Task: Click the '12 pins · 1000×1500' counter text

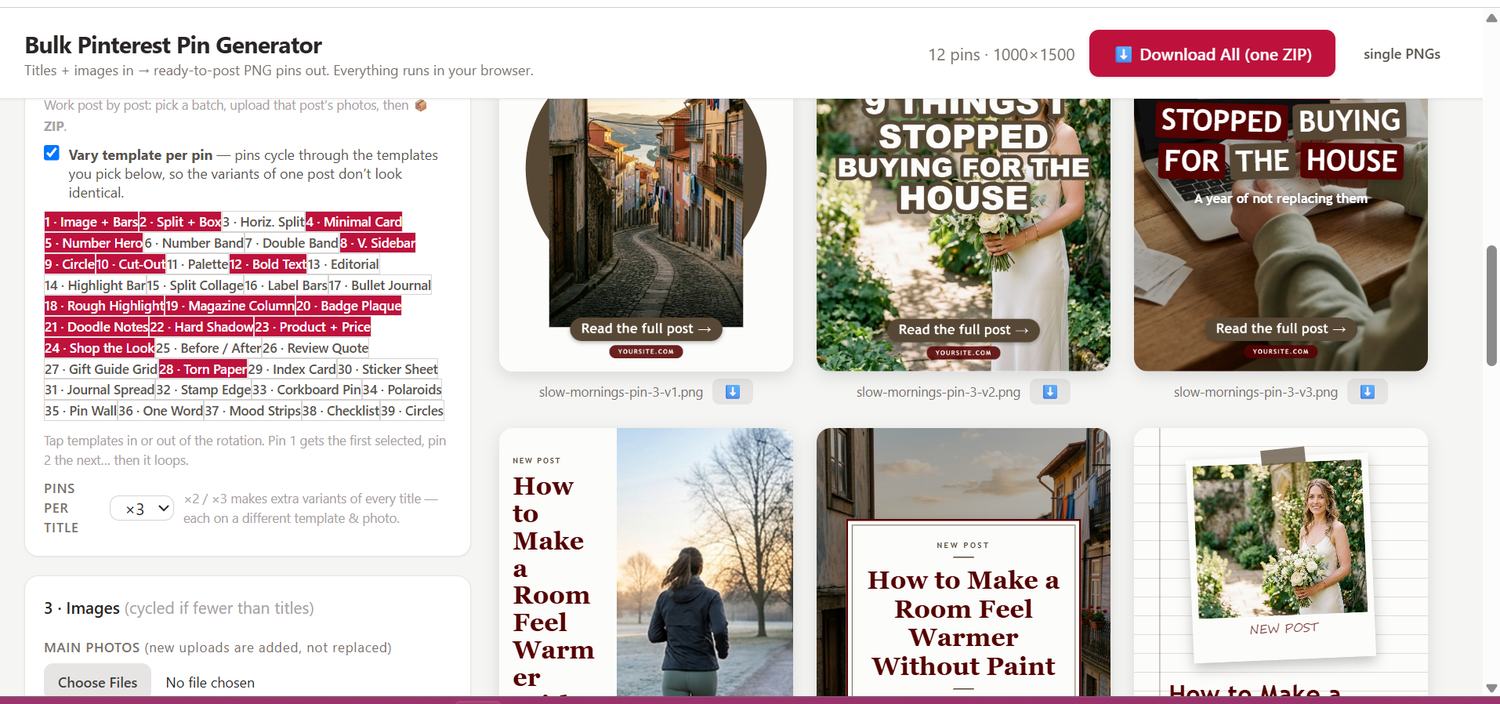Action: (x=1001, y=54)
